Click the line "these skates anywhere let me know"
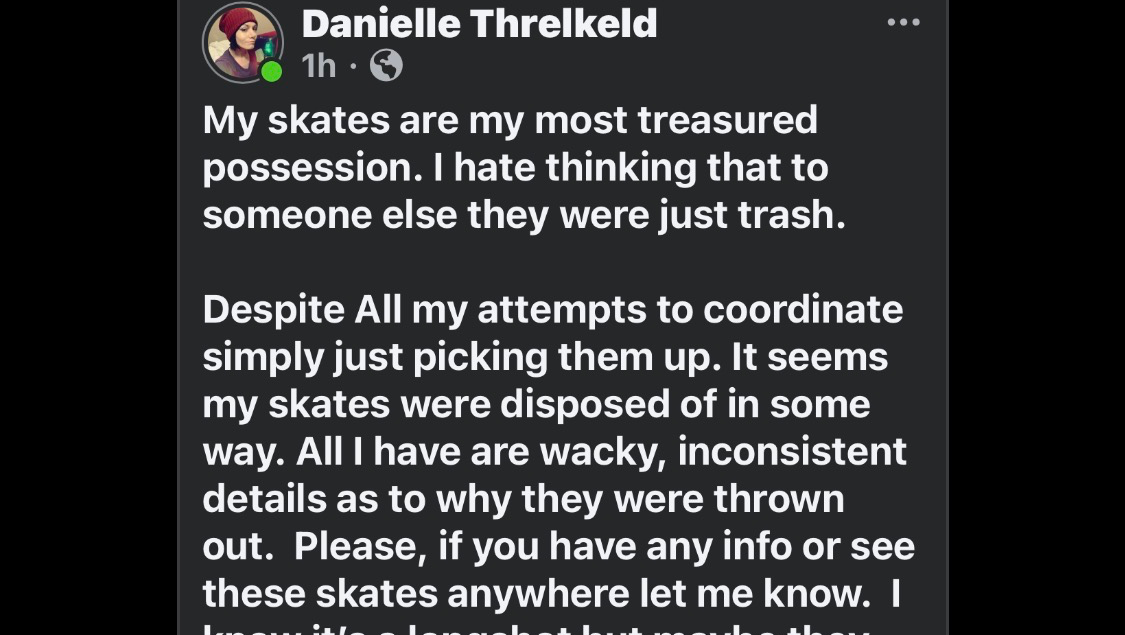 [535, 594]
